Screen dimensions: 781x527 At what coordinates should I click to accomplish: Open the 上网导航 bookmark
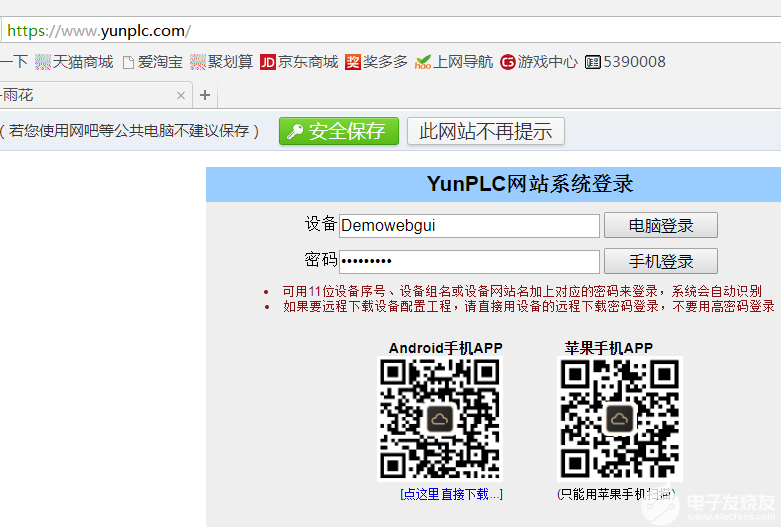[454, 62]
